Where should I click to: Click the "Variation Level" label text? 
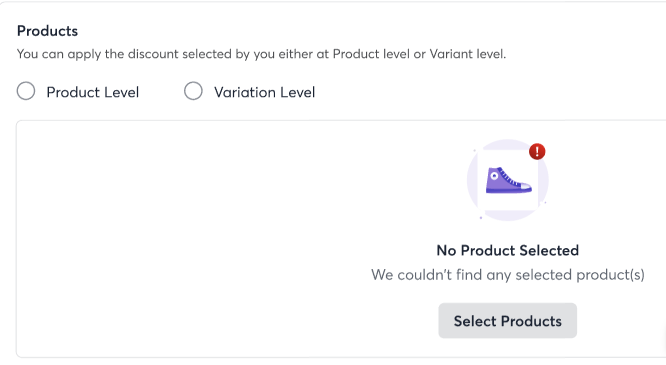265,92
